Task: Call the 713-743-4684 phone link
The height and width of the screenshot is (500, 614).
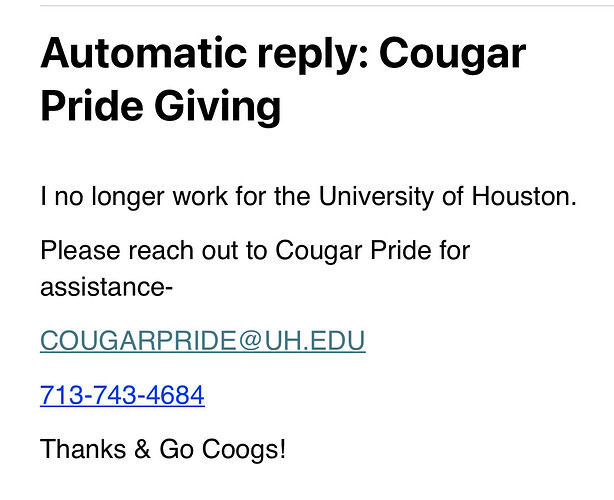Action: [x=122, y=395]
